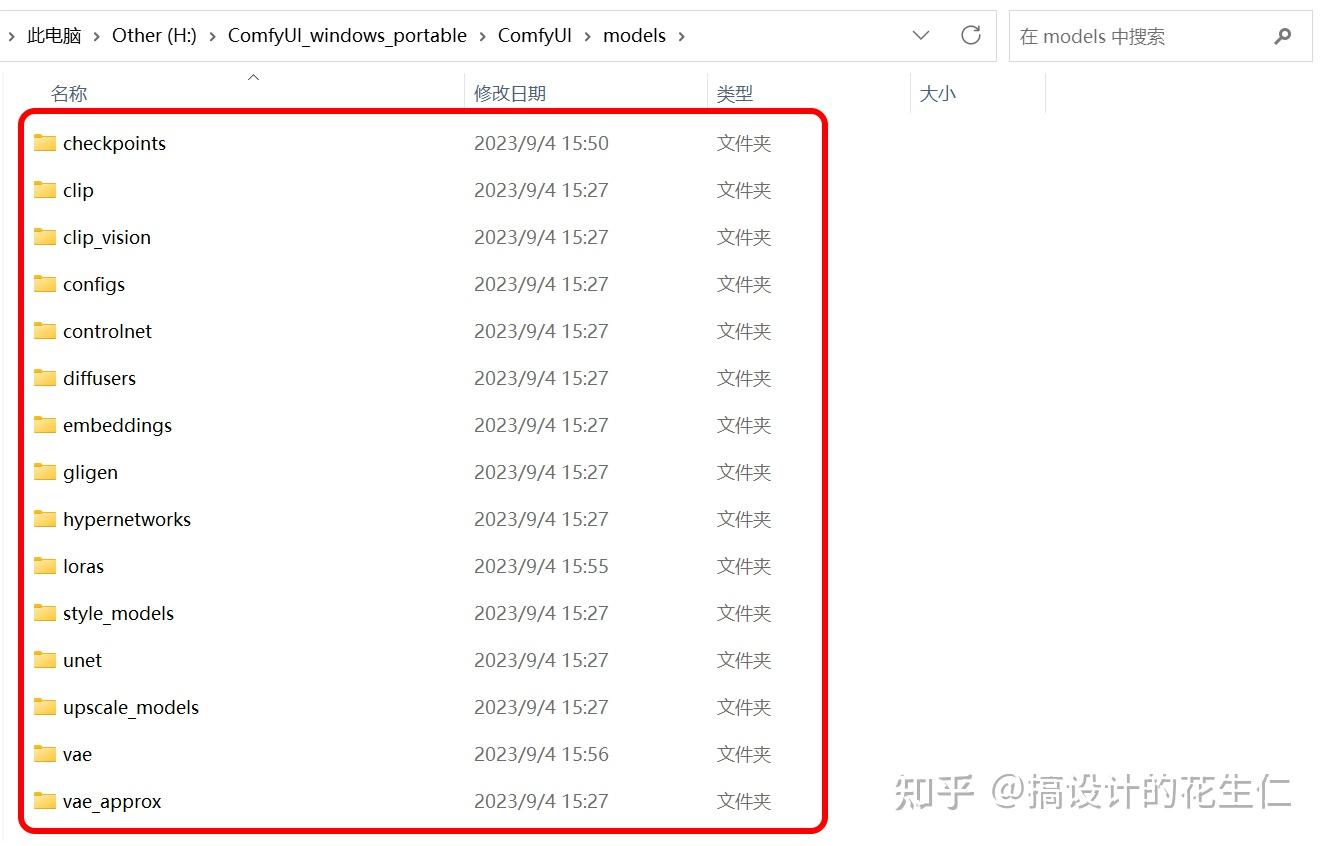Open the address bar history dropdown arrow
Viewport: 1325px width, 846px height.
[x=920, y=35]
